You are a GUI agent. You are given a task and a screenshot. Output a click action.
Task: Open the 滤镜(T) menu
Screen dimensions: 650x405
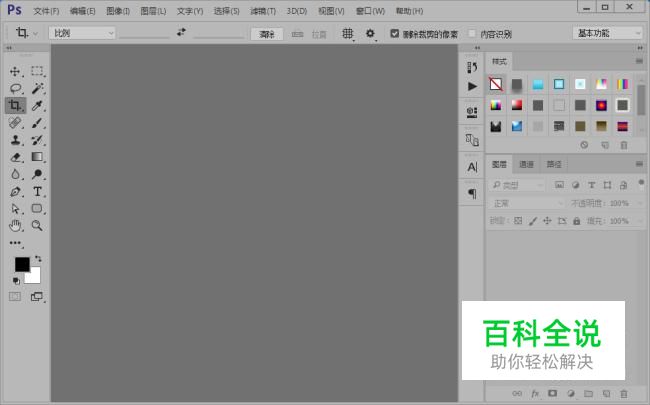coord(263,11)
